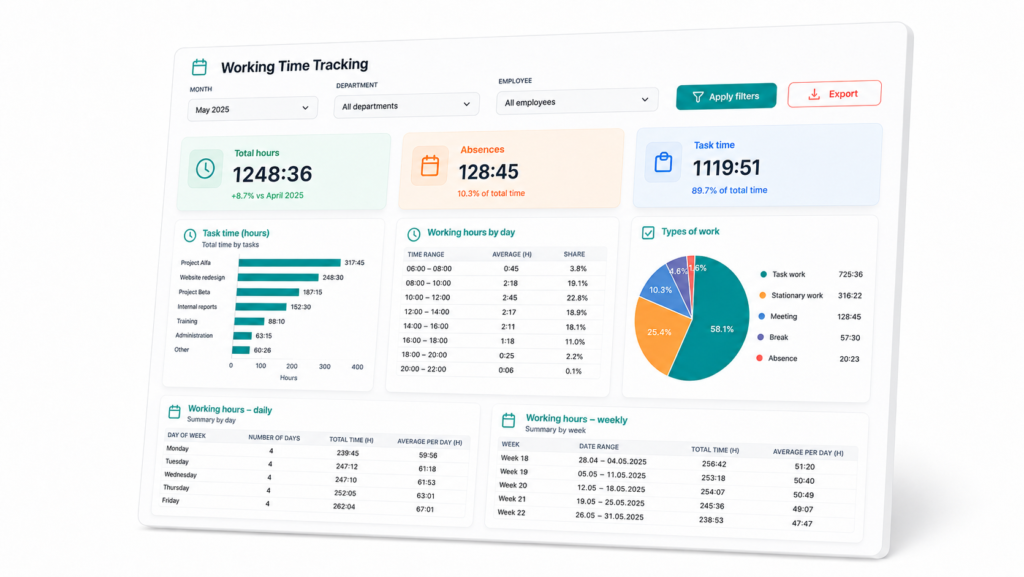Click the clock icon in Total hours card
Image resolution: width=1024 pixels, height=577 pixels.
205,168
